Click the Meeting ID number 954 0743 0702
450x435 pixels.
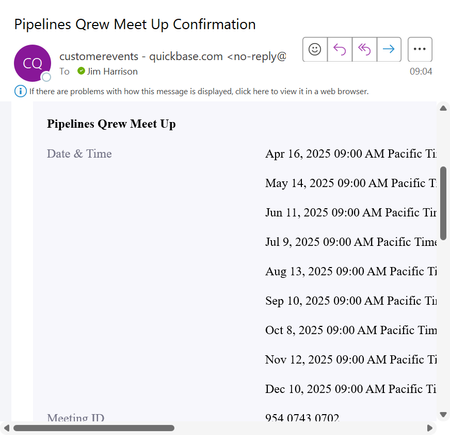[302, 418]
